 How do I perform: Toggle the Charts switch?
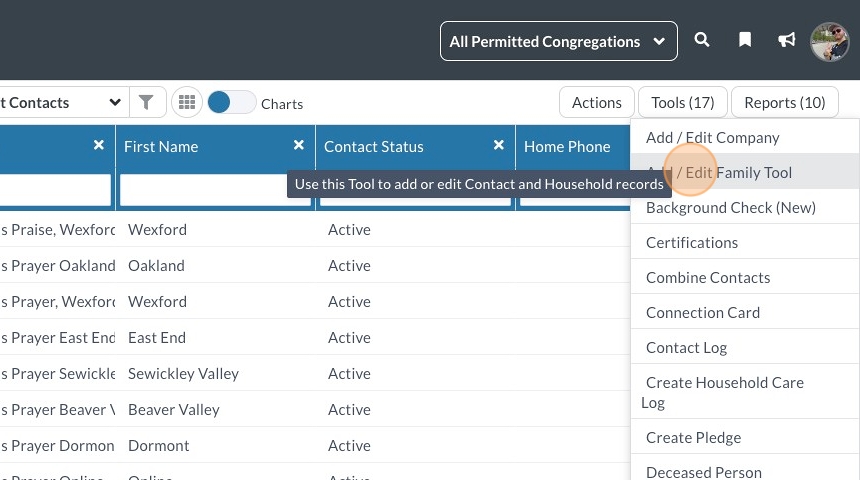231,102
